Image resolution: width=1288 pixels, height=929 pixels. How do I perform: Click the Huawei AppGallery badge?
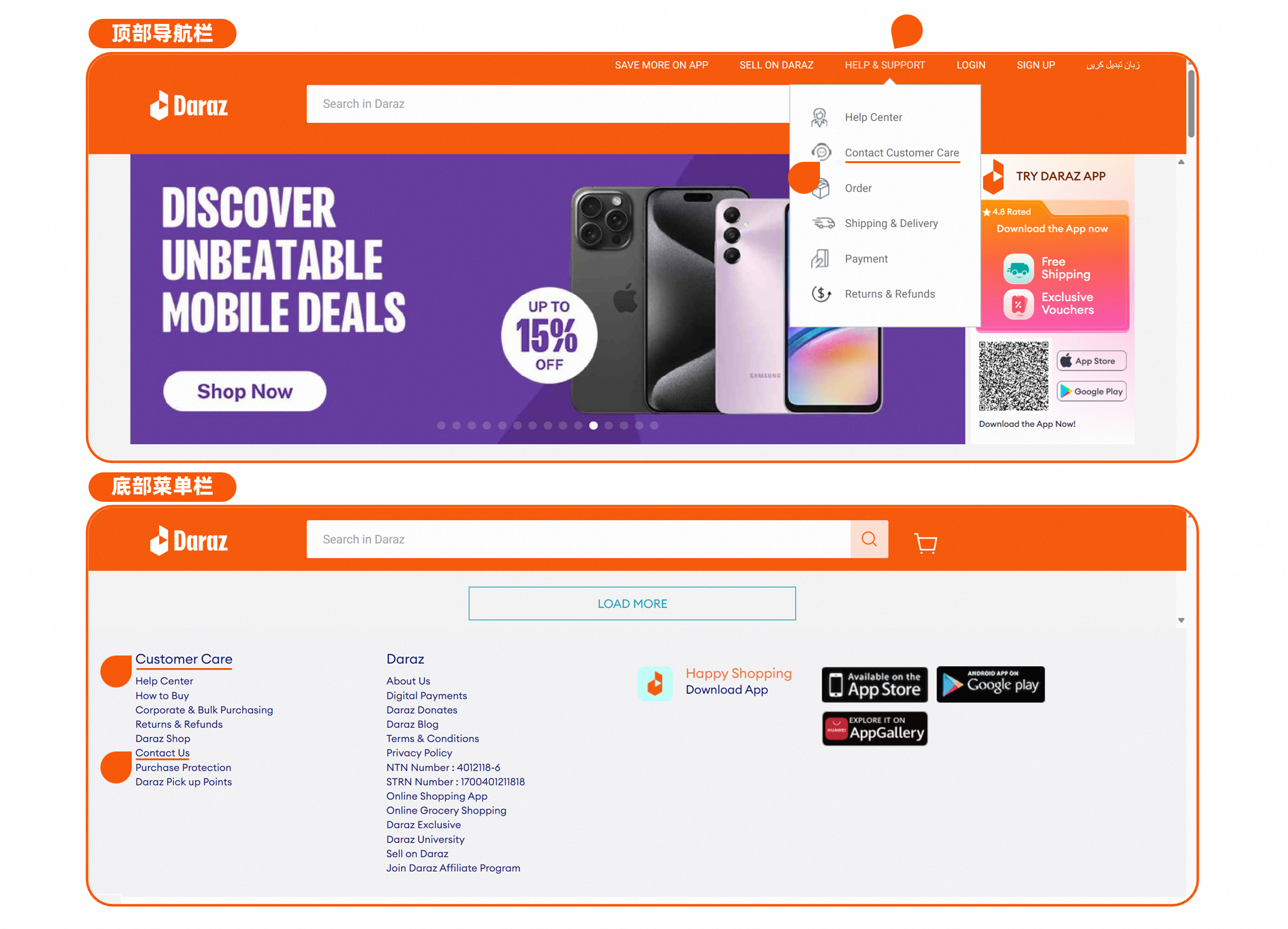[x=875, y=729]
